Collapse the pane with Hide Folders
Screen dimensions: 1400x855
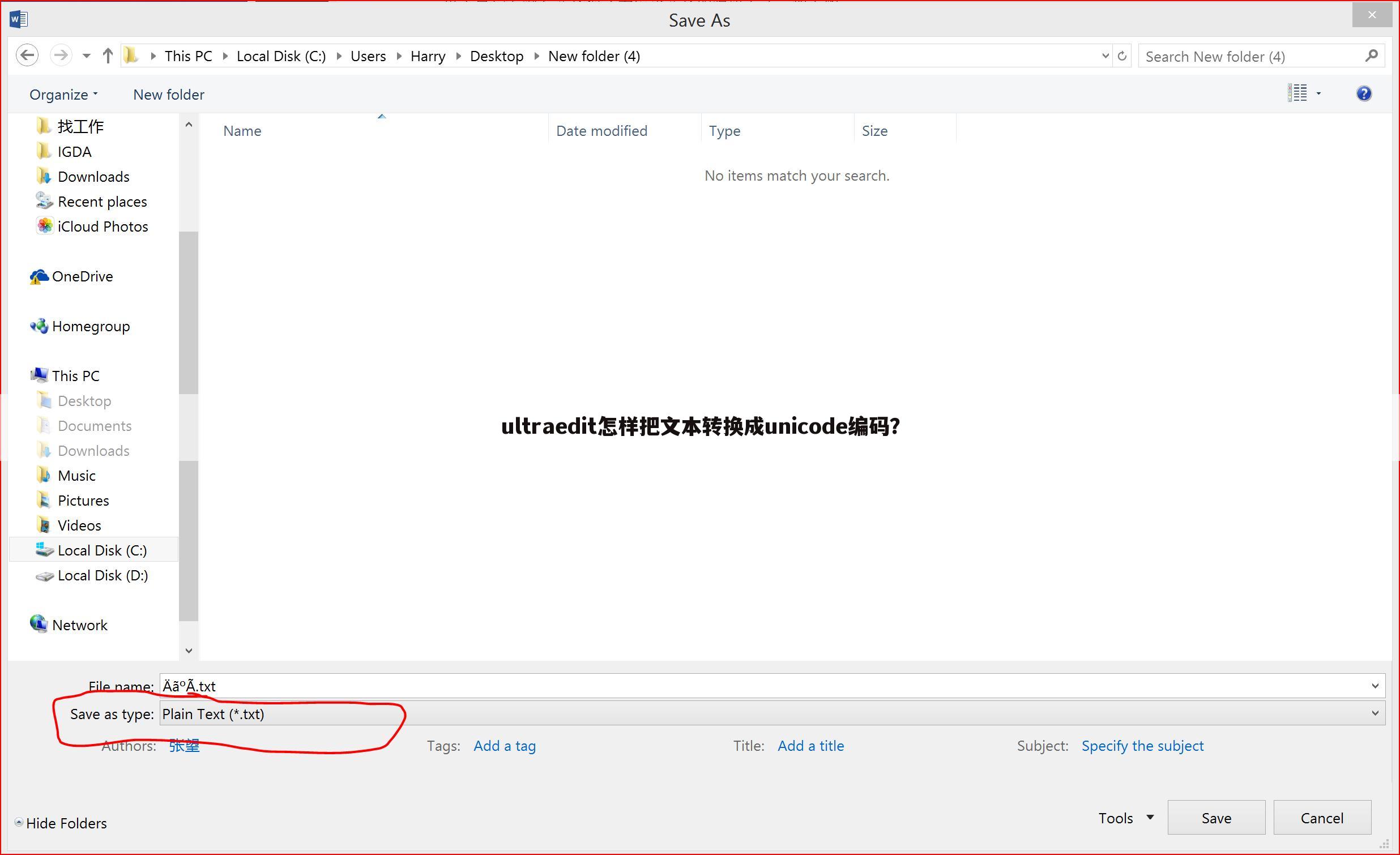(61, 823)
